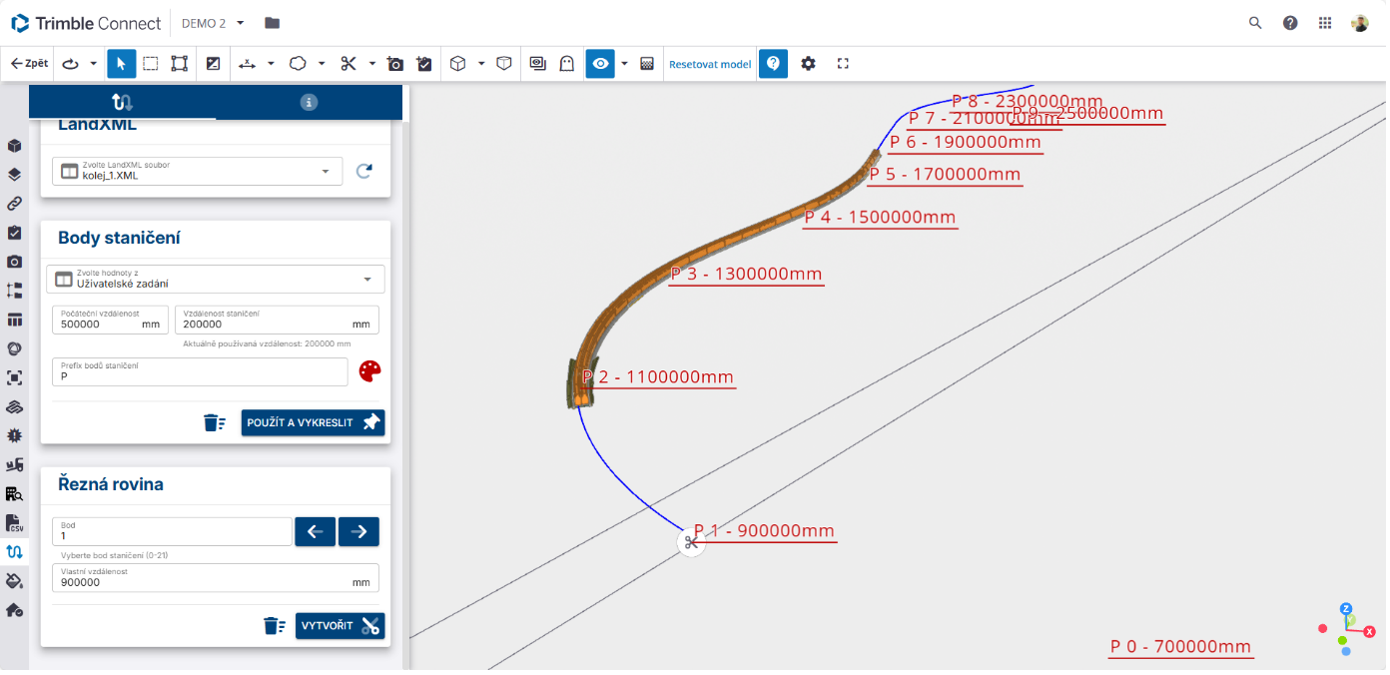The width and height of the screenshot is (1390, 675).
Task: Click the Resetovat model link
Action: 710,64
